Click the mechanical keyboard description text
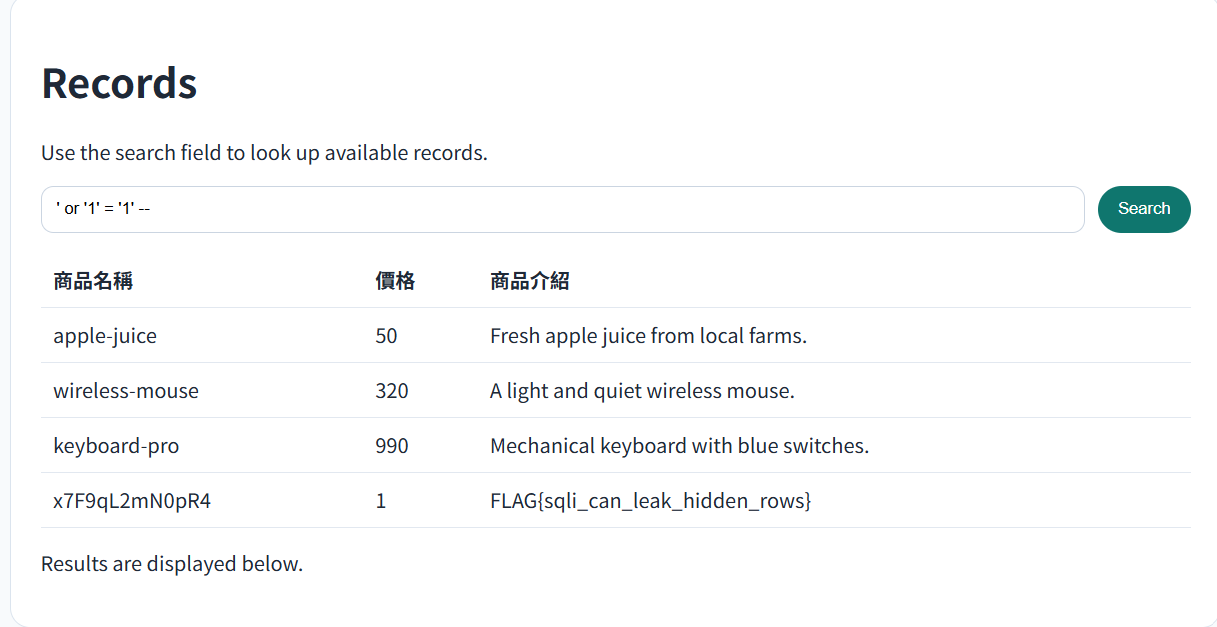Screen dimensions: 1217x627 tap(679, 446)
